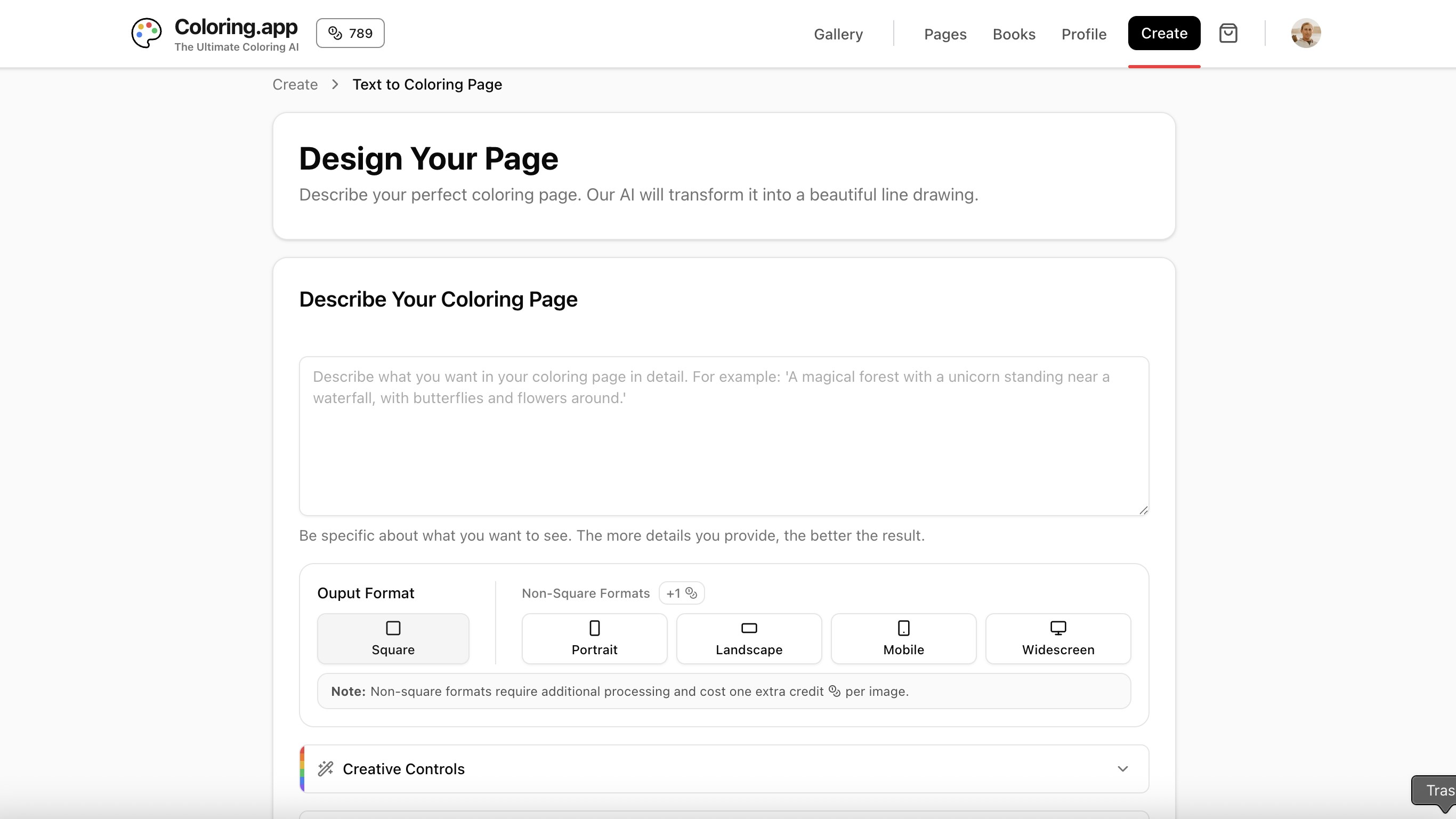Click the breadcrumb chevron separator

(x=335, y=84)
